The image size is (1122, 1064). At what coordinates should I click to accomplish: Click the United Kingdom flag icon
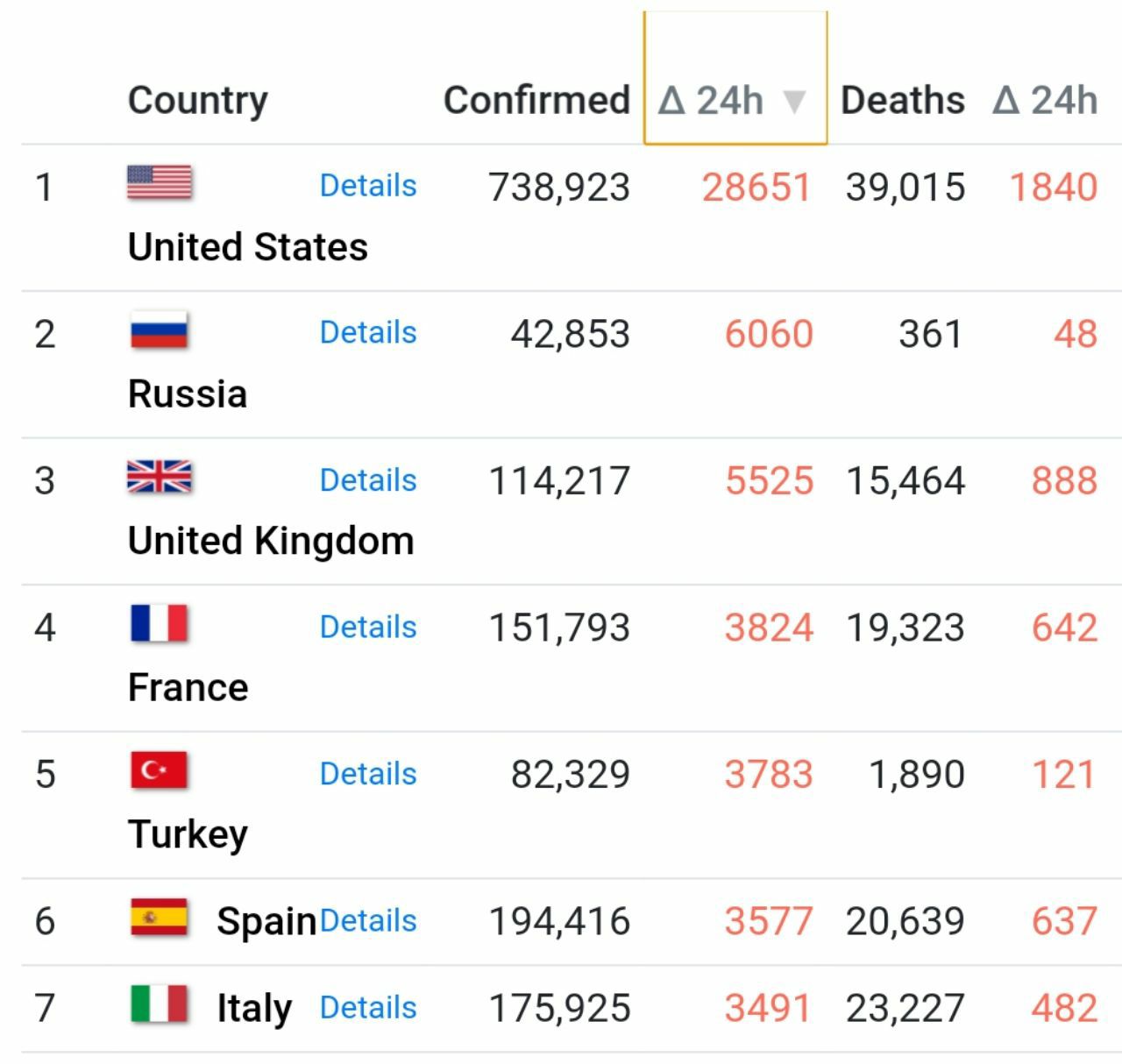[x=159, y=477]
